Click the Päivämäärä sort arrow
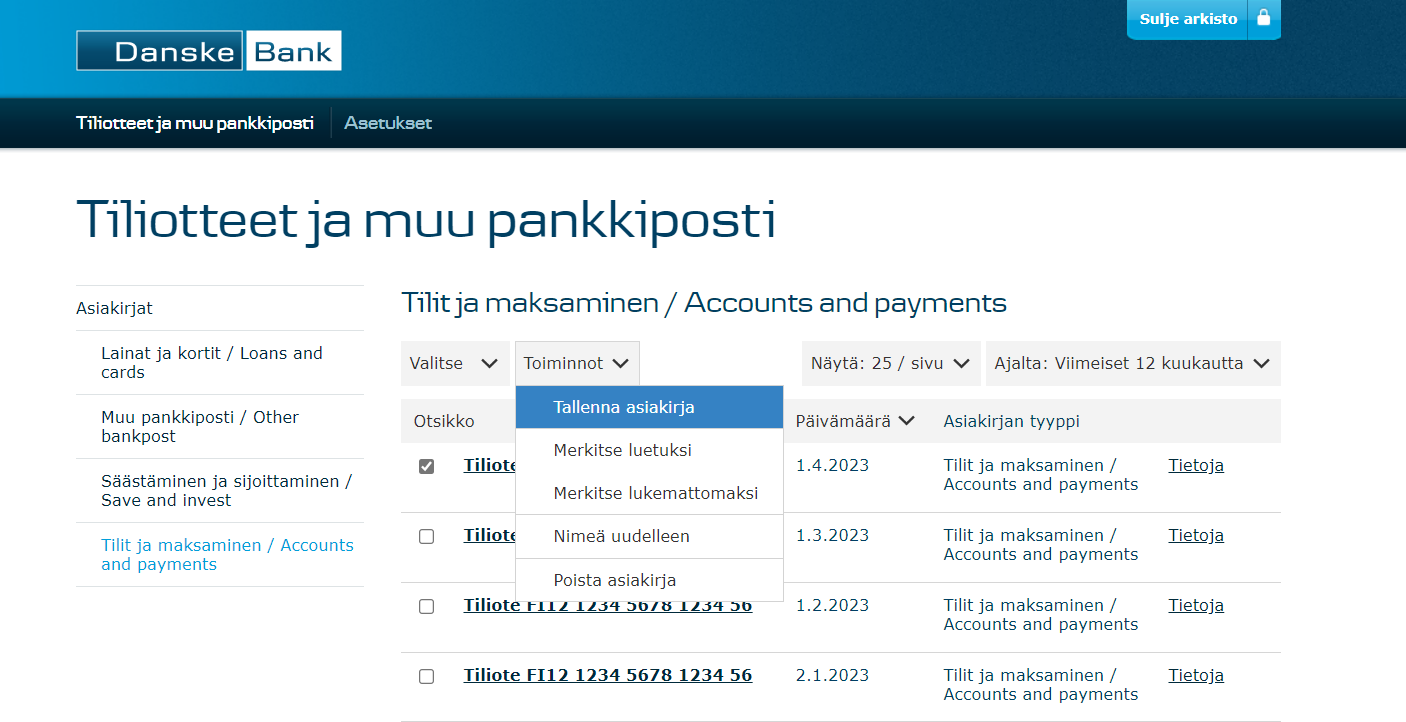Image resolution: width=1406 pixels, height=722 pixels. point(907,421)
